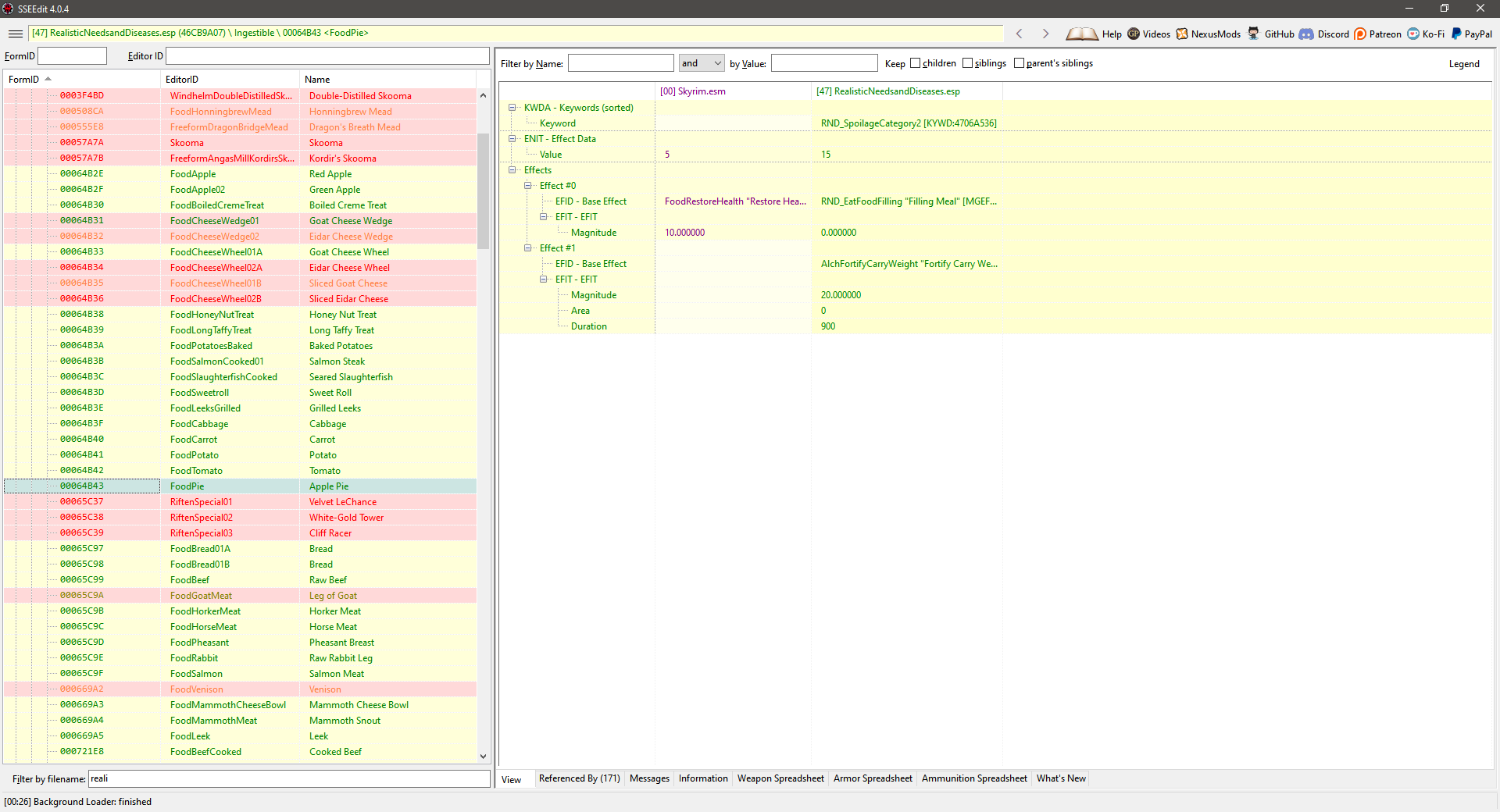
Task: Navigate back with the left arrow
Action: pos(1019,34)
